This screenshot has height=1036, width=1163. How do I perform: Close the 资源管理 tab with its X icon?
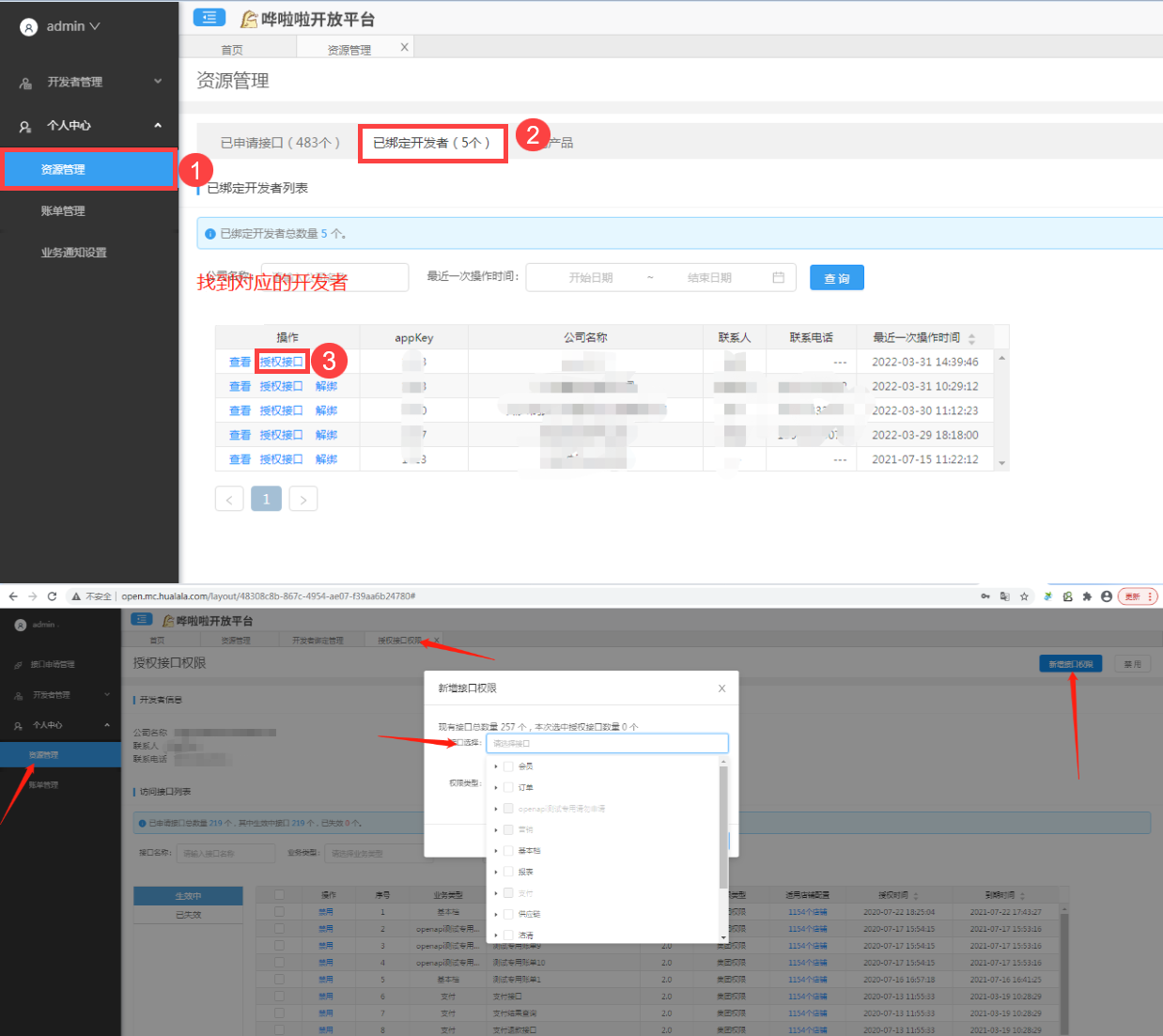[405, 47]
